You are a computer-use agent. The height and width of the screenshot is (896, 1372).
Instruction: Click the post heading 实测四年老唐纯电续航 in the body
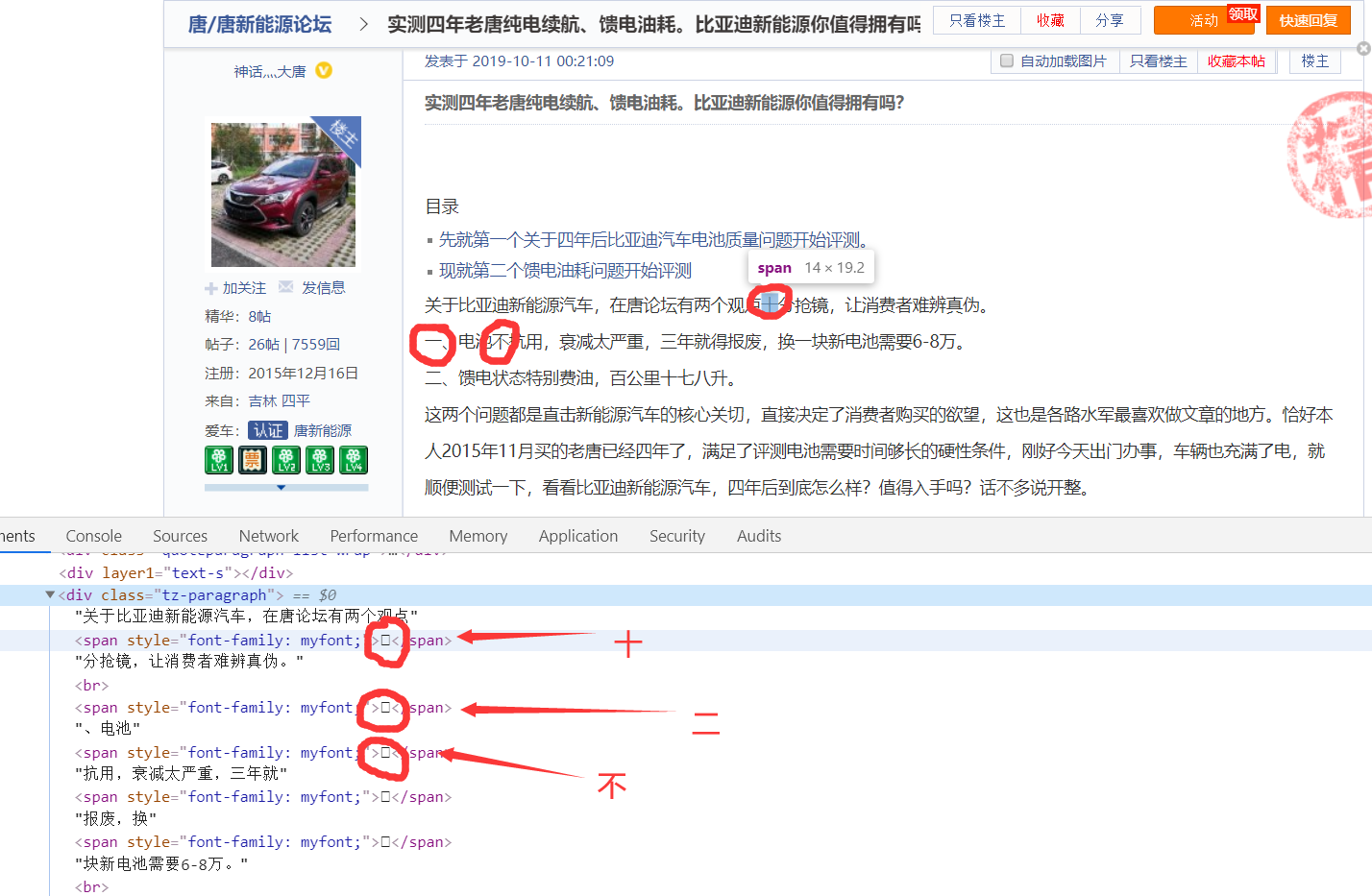point(664,103)
